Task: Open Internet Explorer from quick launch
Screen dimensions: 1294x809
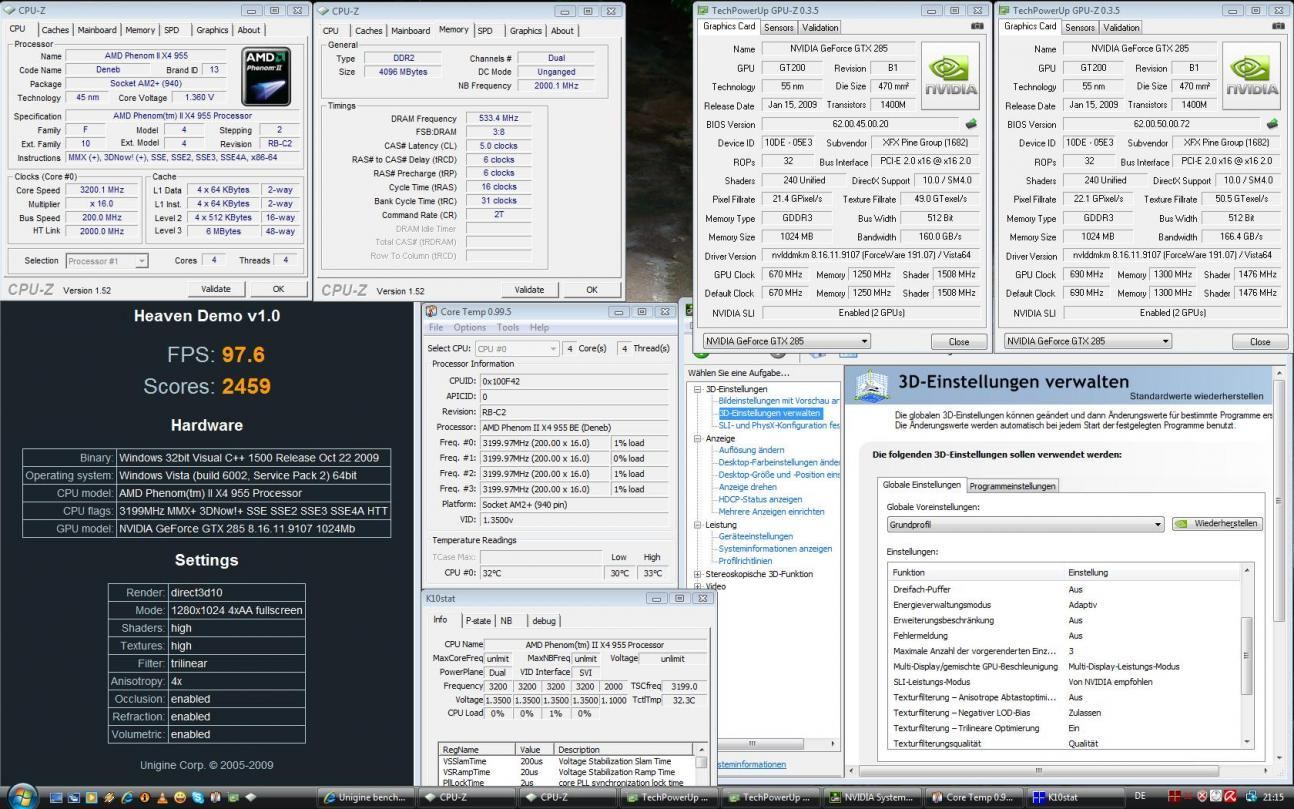Action: 127,797
